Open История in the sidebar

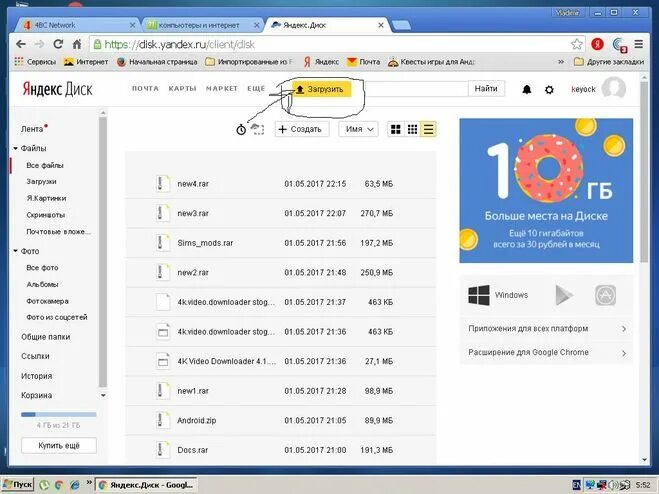pyautogui.click(x=37, y=376)
